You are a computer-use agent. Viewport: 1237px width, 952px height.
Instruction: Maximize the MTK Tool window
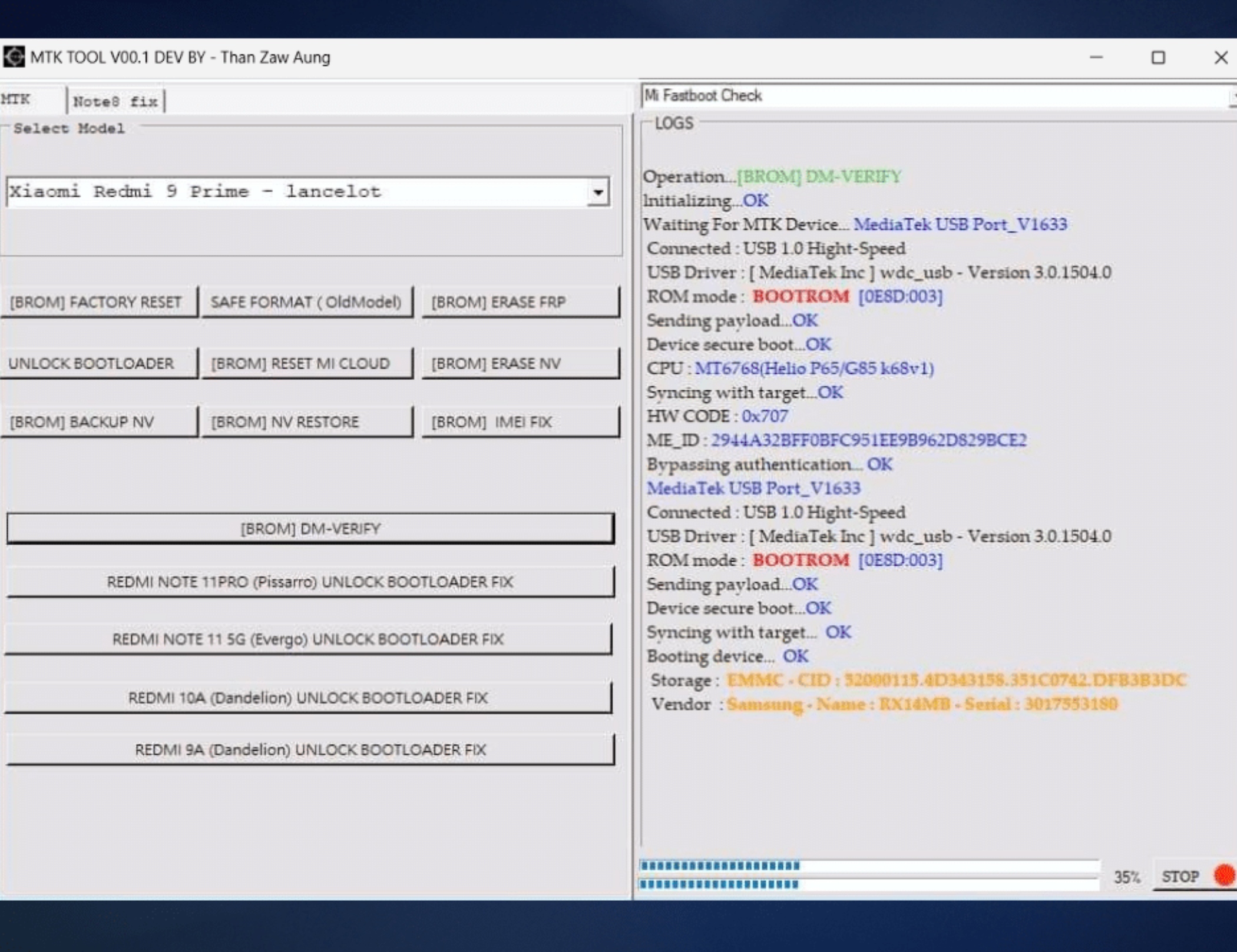point(1158,57)
